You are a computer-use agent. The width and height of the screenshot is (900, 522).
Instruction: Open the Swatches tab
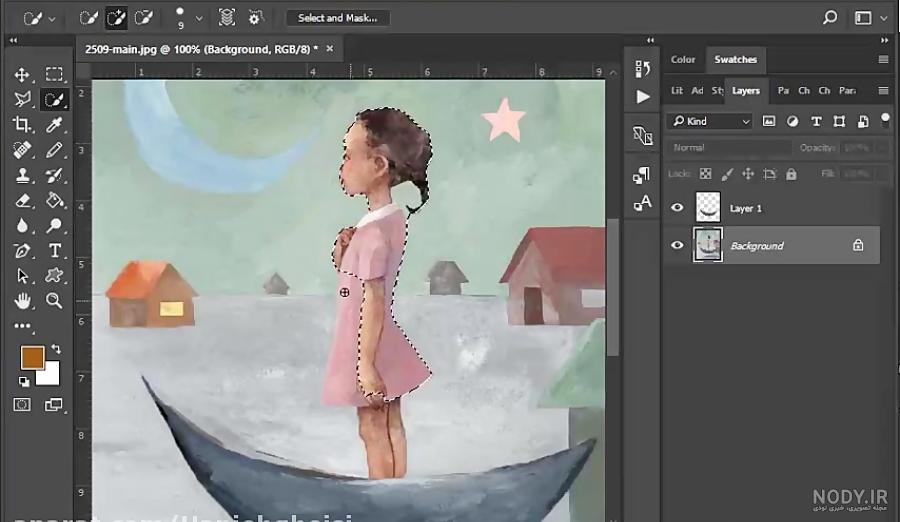tap(735, 60)
